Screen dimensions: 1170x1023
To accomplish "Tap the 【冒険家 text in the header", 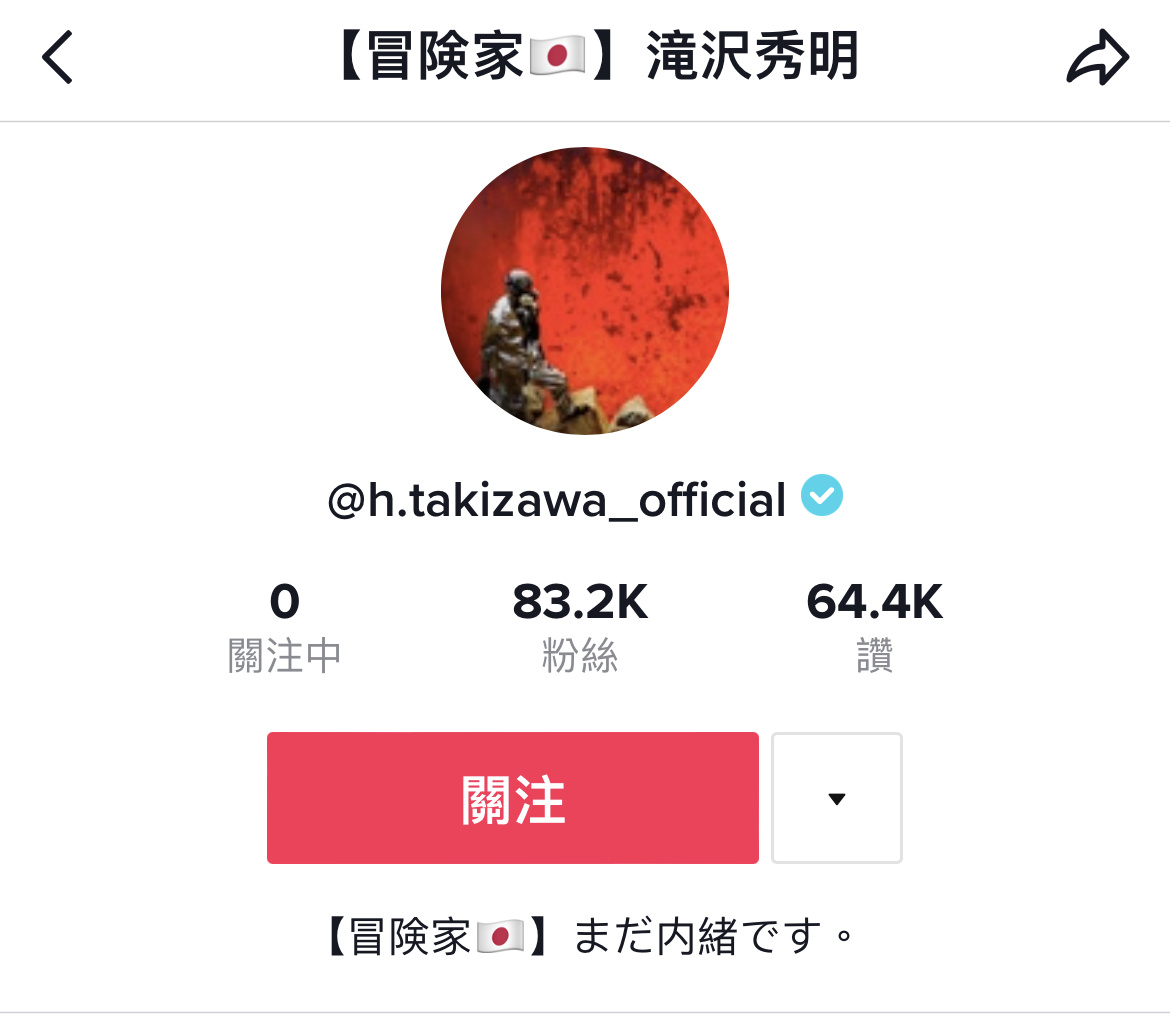I will coord(430,56).
